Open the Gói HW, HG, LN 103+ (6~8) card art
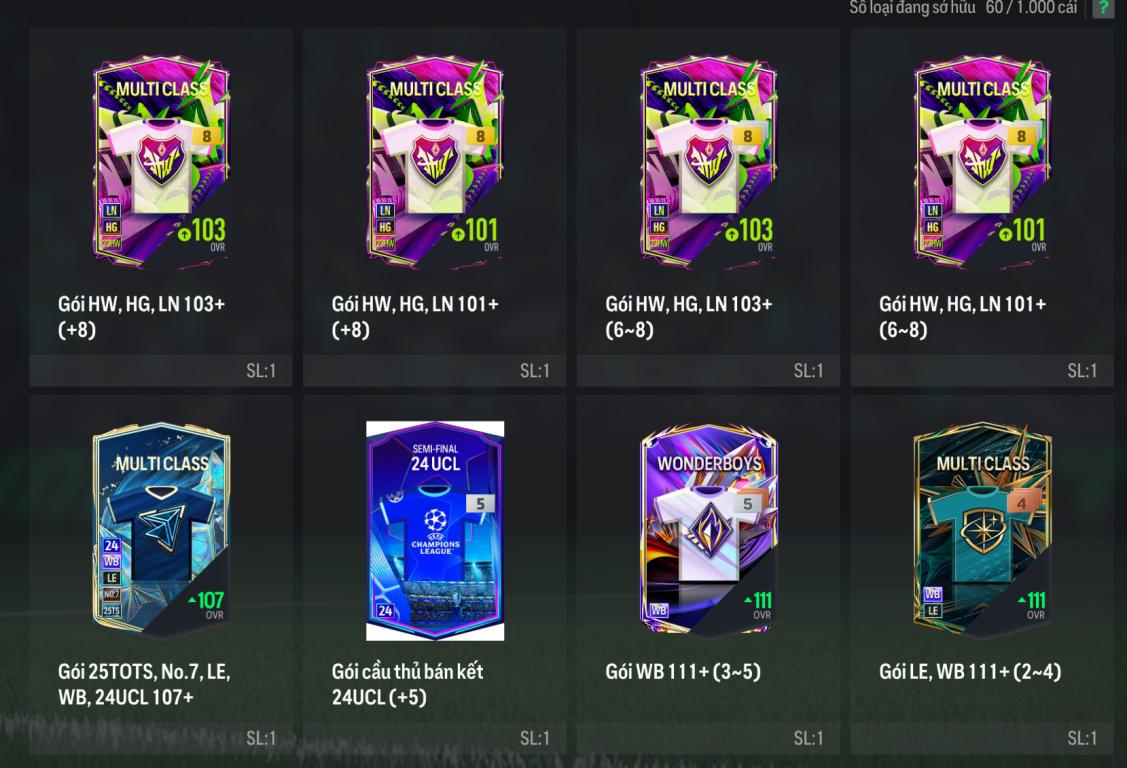 [709, 162]
